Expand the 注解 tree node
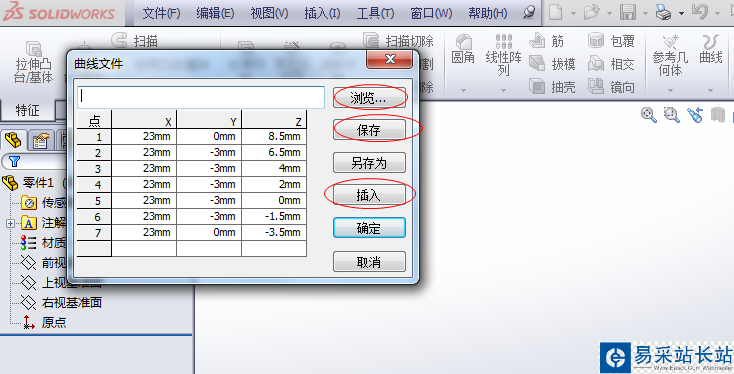 [10, 224]
